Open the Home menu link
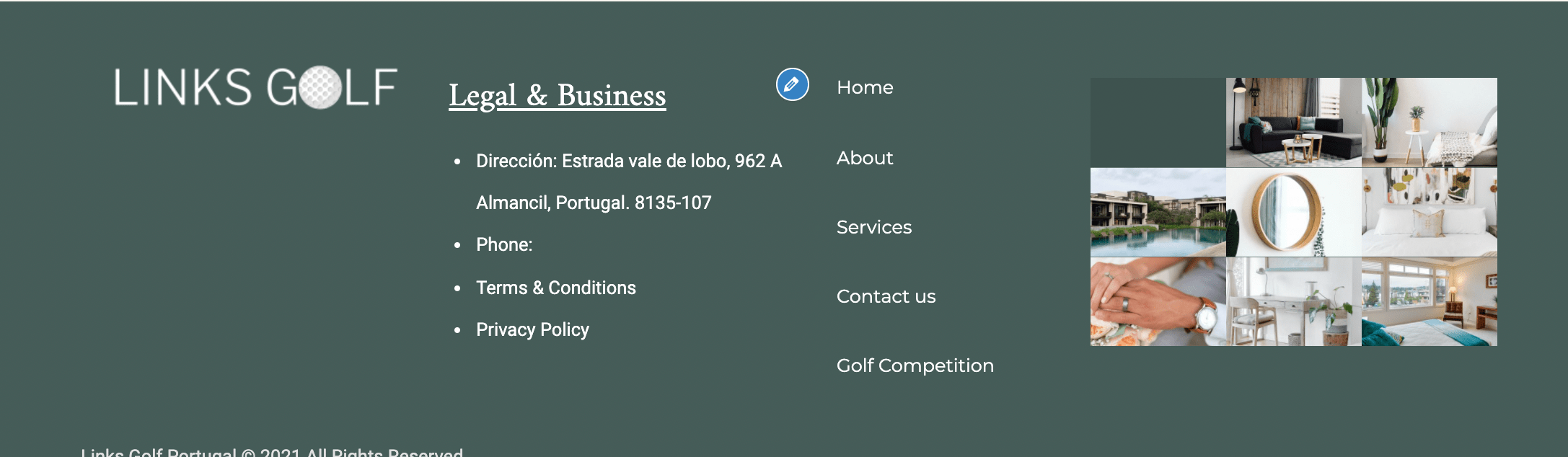This screenshot has width=1568, height=457. coord(865,87)
